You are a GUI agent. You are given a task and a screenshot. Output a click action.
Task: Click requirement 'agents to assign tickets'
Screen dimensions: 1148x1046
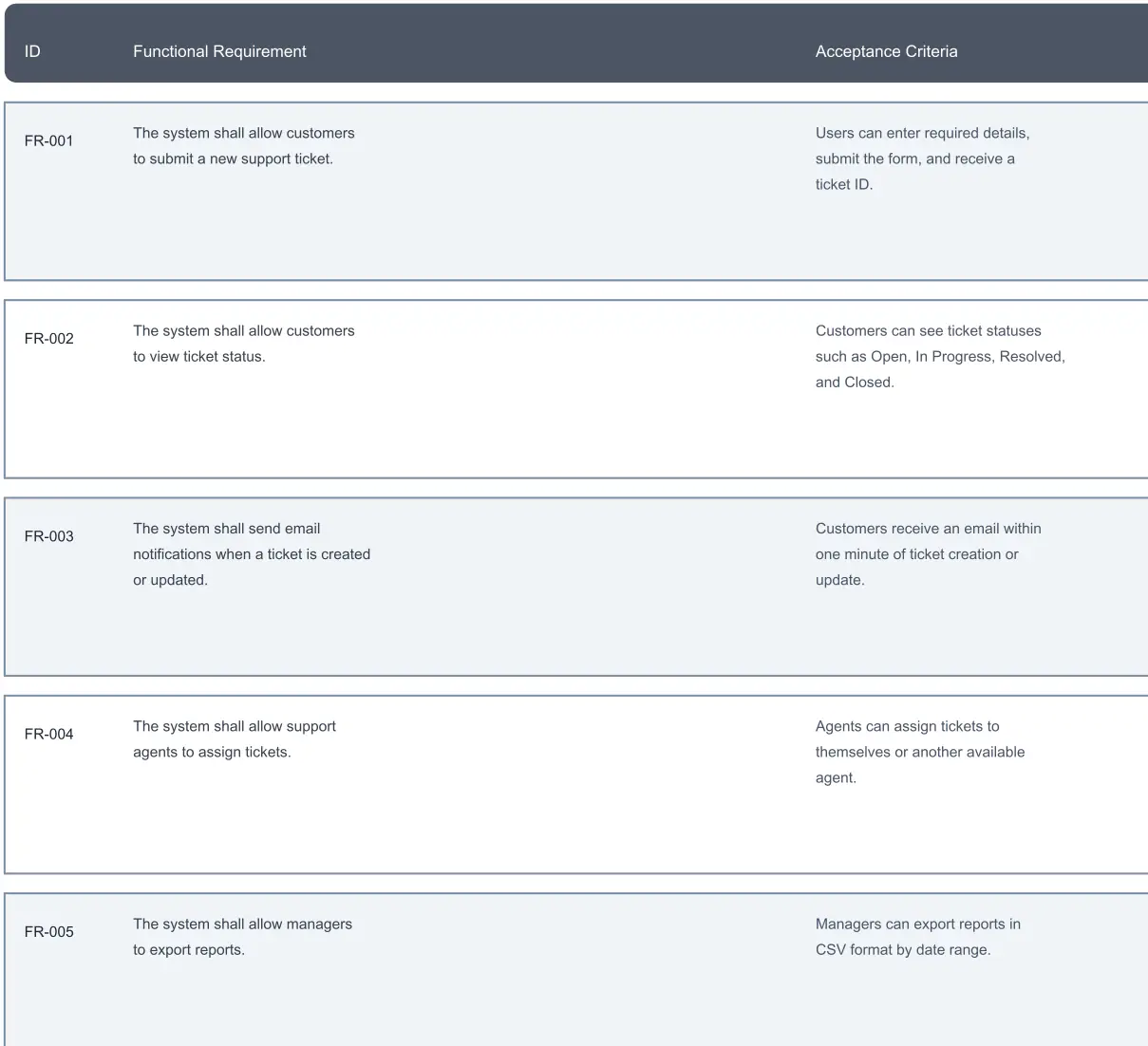(x=235, y=739)
